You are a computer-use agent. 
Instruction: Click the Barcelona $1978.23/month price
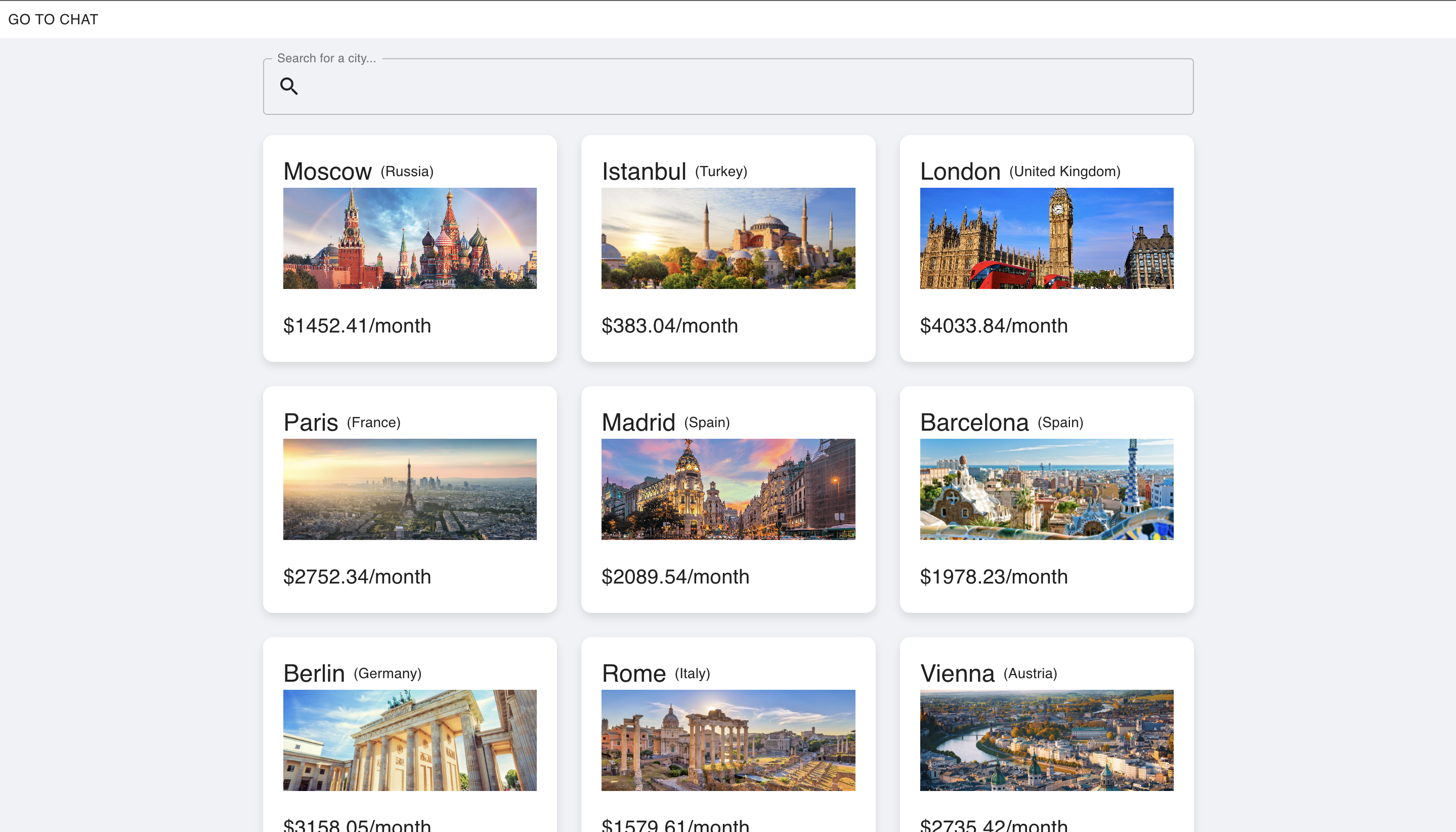(x=993, y=576)
